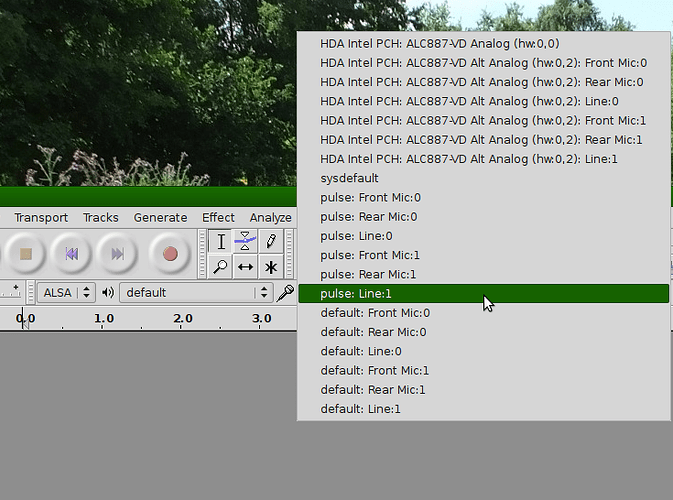Select default: Line:1 entry
The image size is (673, 500).
pyautogui.click(x=483, y=409)
